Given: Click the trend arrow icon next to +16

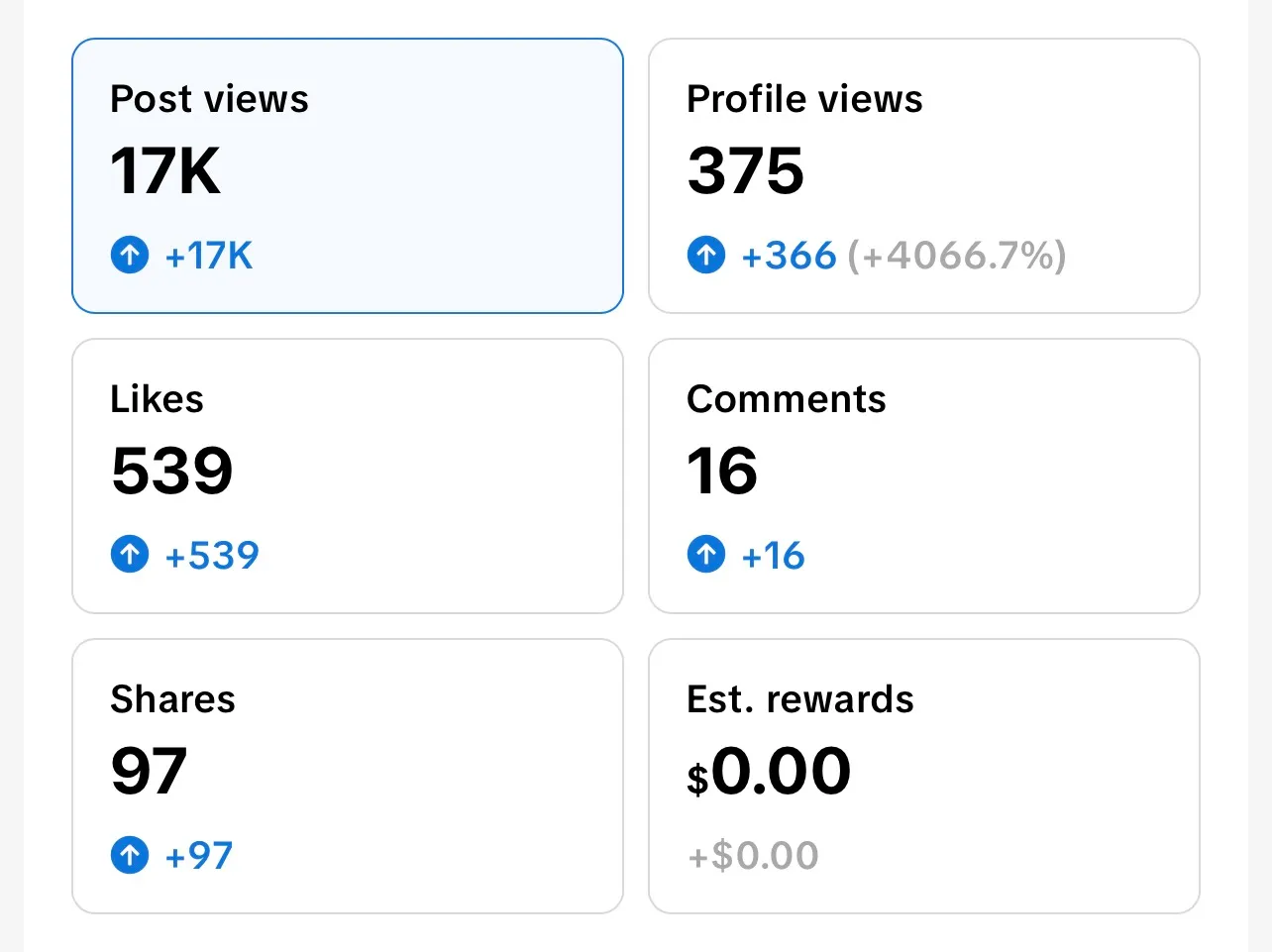Looking at the screenshot, I should 705,555.
